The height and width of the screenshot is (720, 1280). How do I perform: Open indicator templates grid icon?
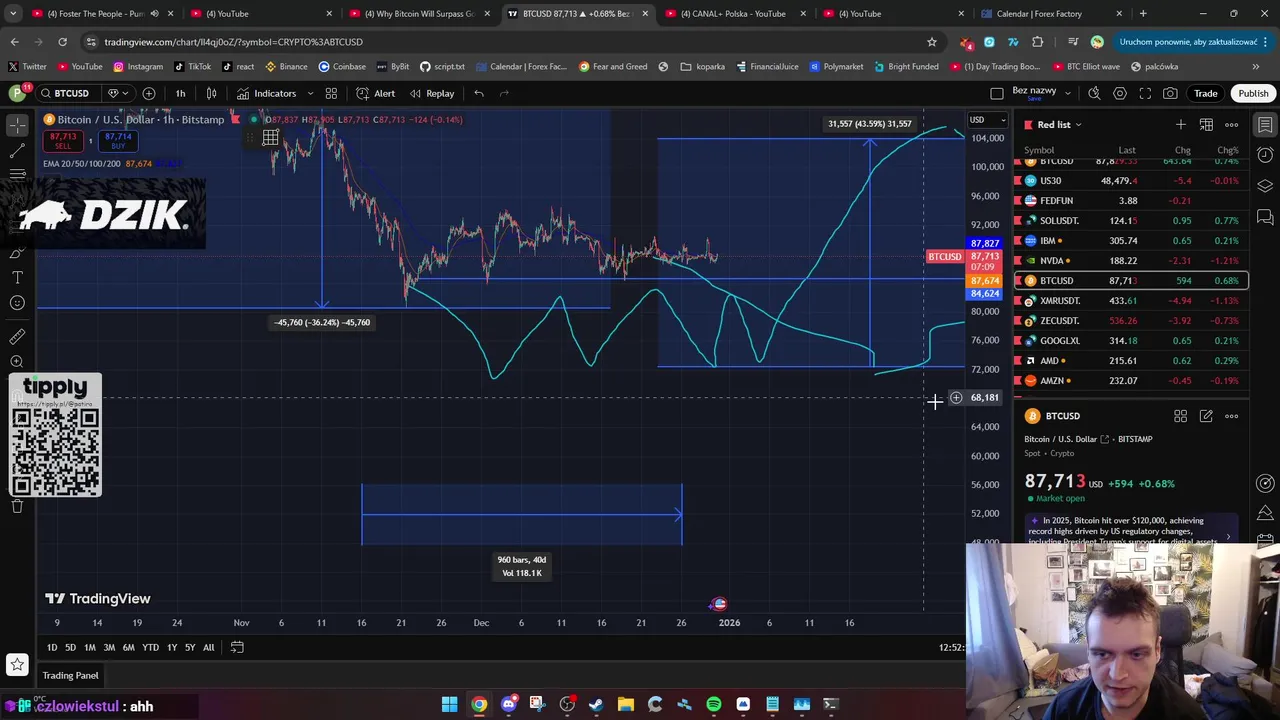(x=331, y=93)
